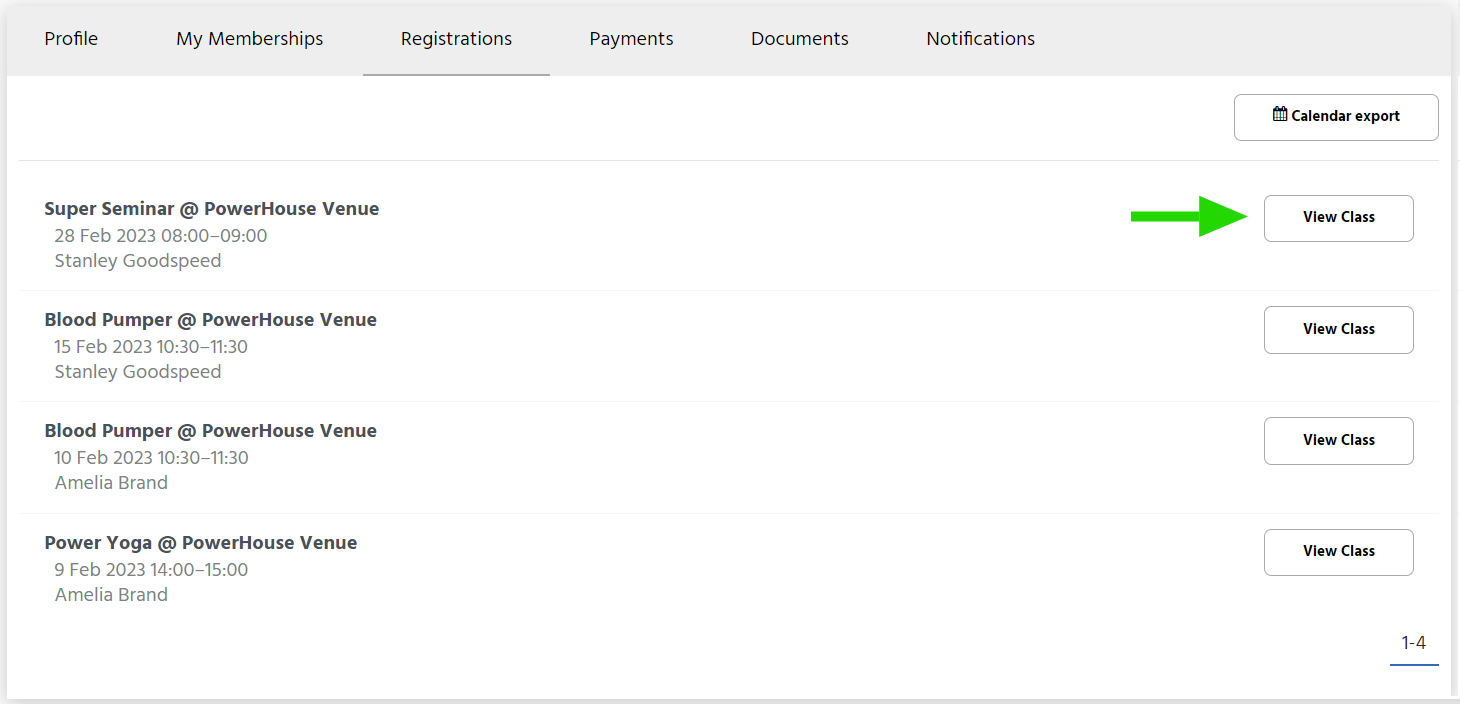Open the Profile tab
The height and width of the screenshot is (704, 1460).
click(x=71, y=39)
